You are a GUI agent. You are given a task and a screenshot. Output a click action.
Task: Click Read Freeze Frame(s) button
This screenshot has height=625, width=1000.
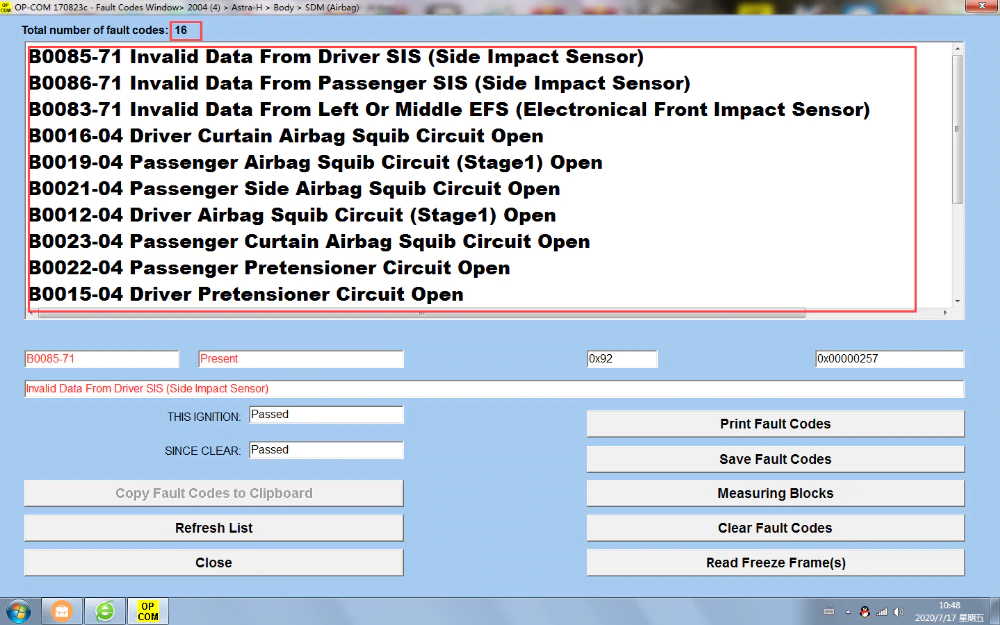pos(775,563)
